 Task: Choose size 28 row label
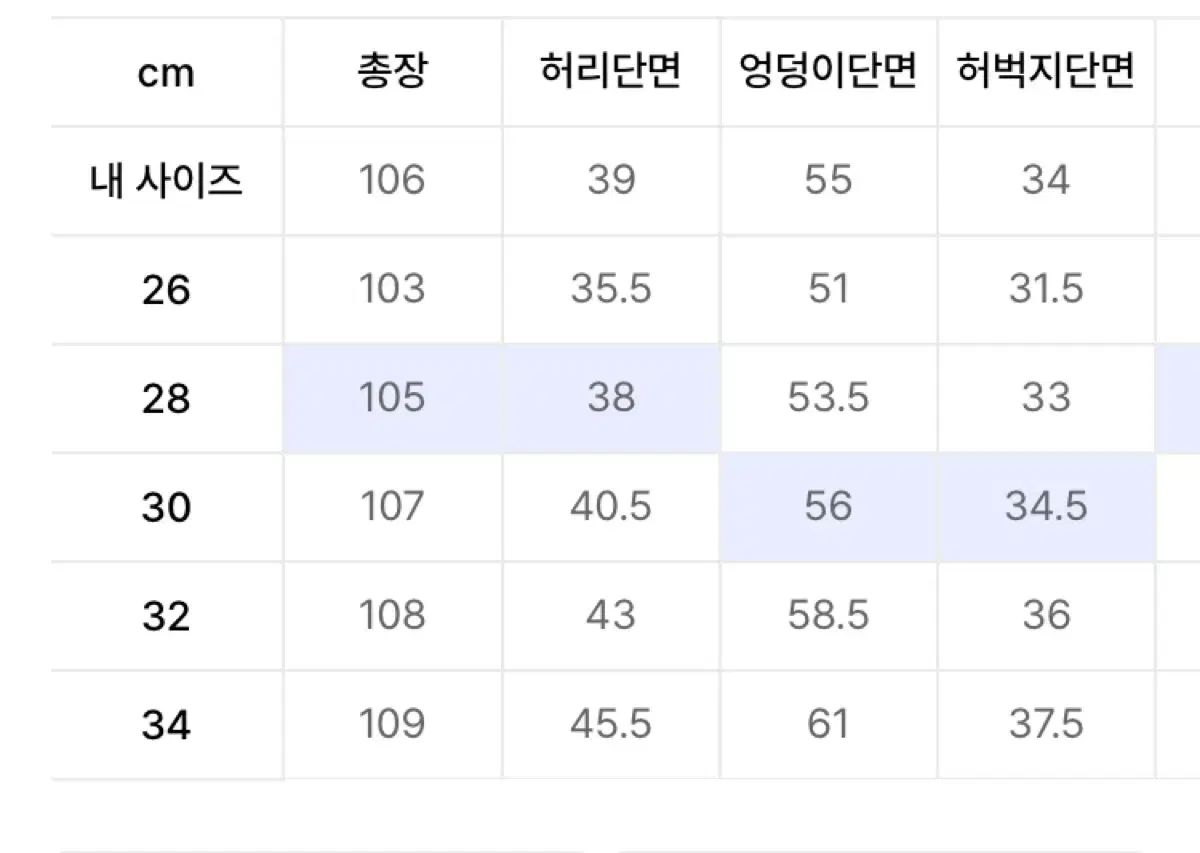pos(166,398)
